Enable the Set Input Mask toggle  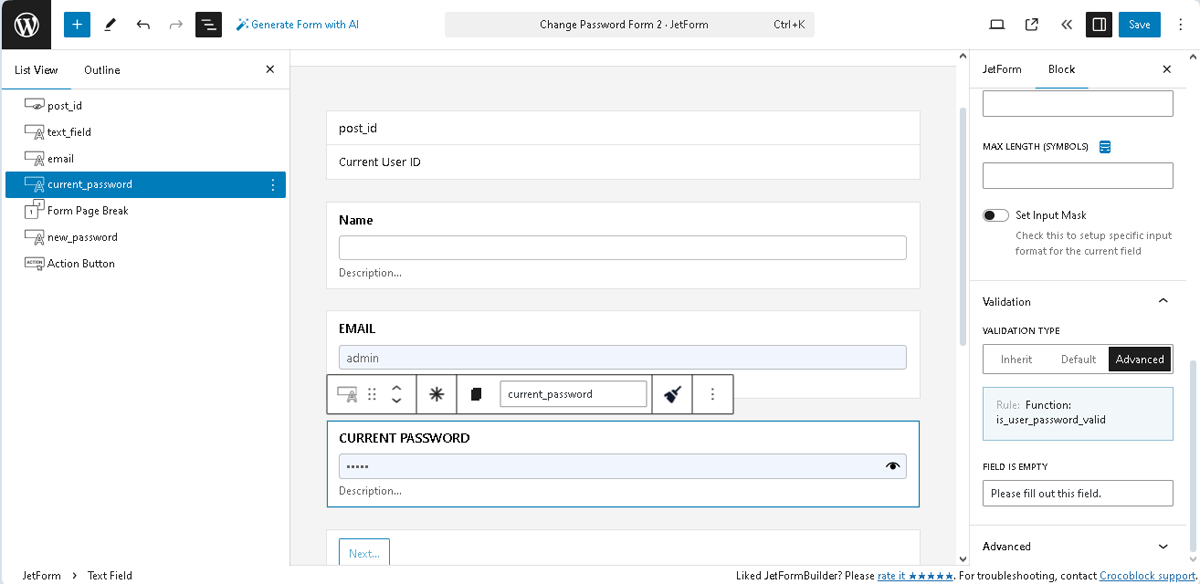point(995,214)
